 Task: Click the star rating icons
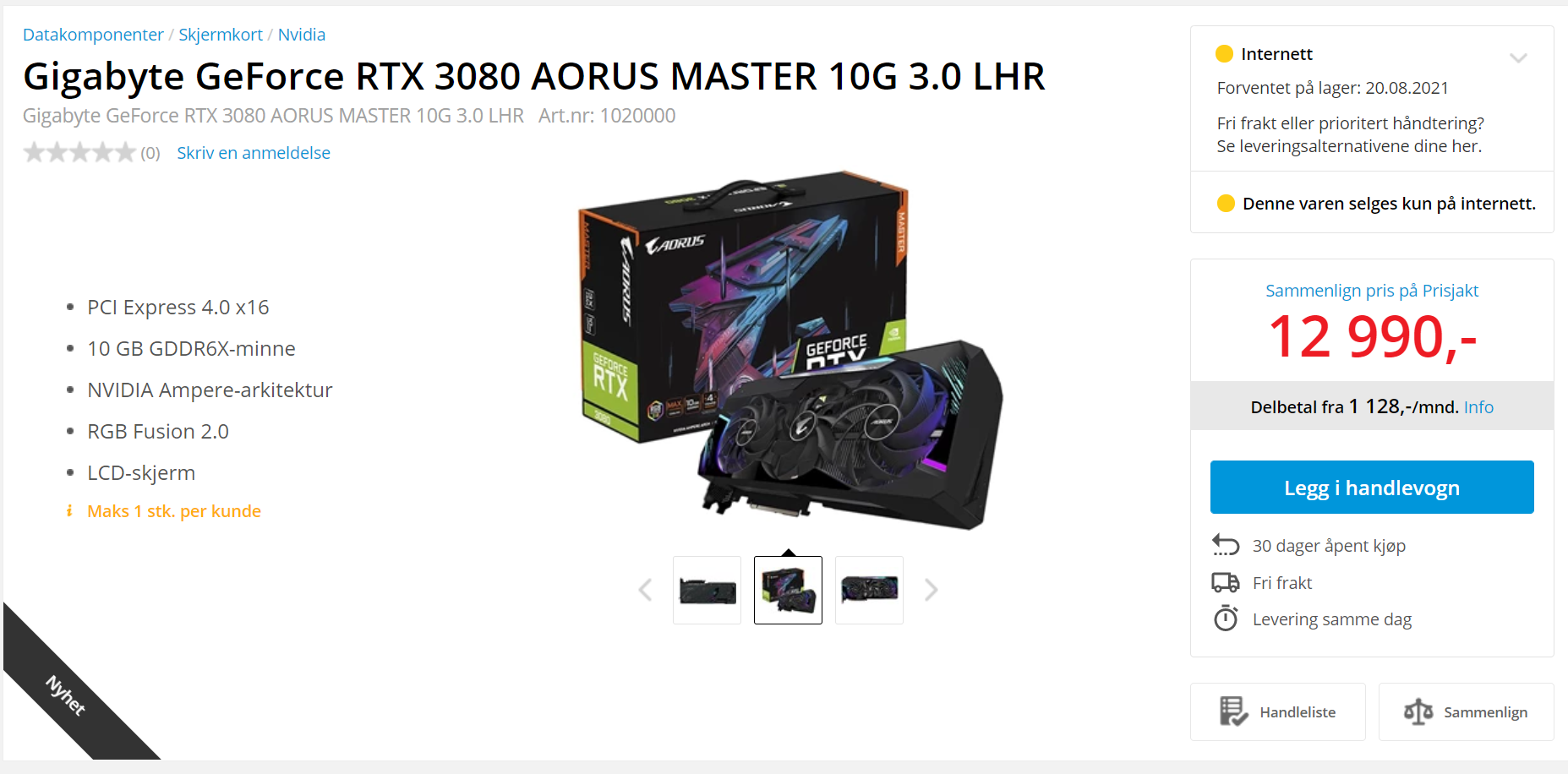(79, 153)
